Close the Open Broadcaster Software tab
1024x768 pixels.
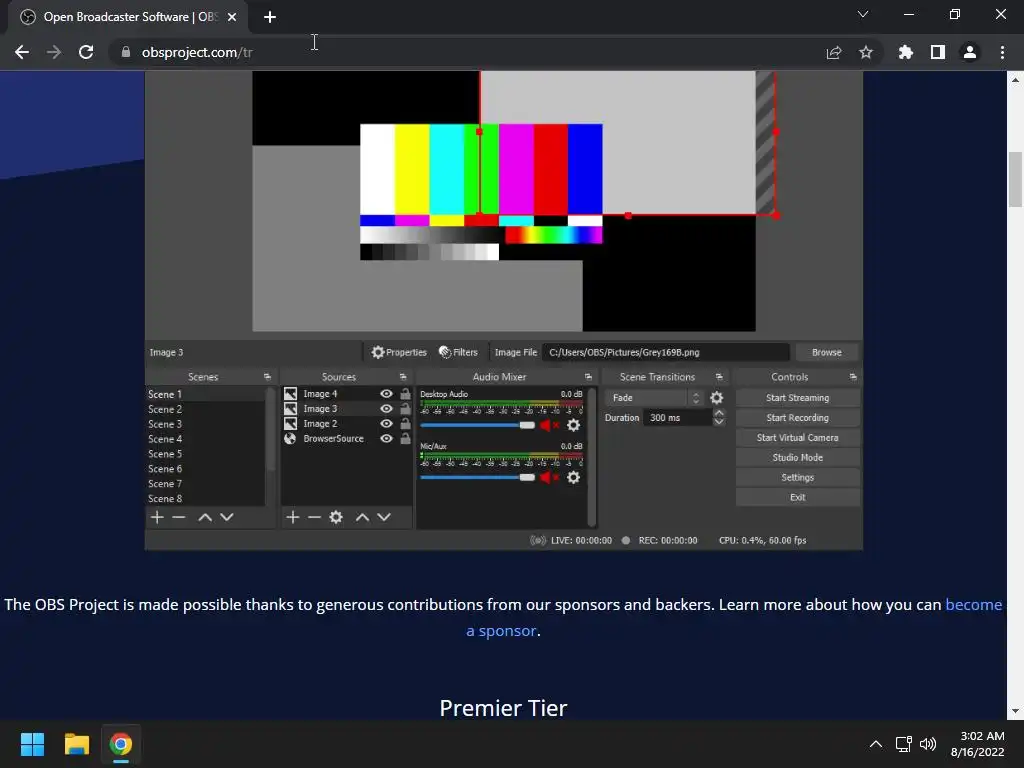coord(232,17)
